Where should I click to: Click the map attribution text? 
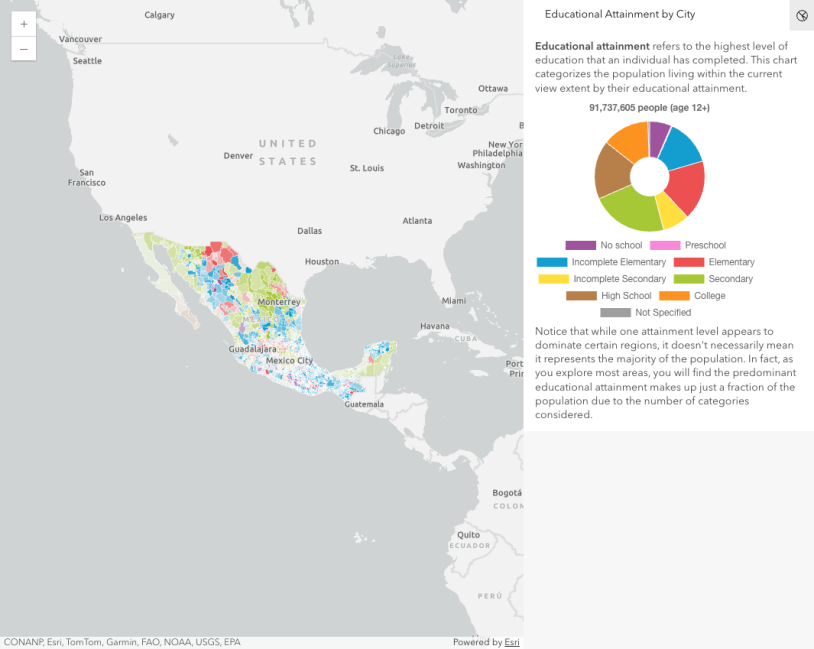[120, 642]
